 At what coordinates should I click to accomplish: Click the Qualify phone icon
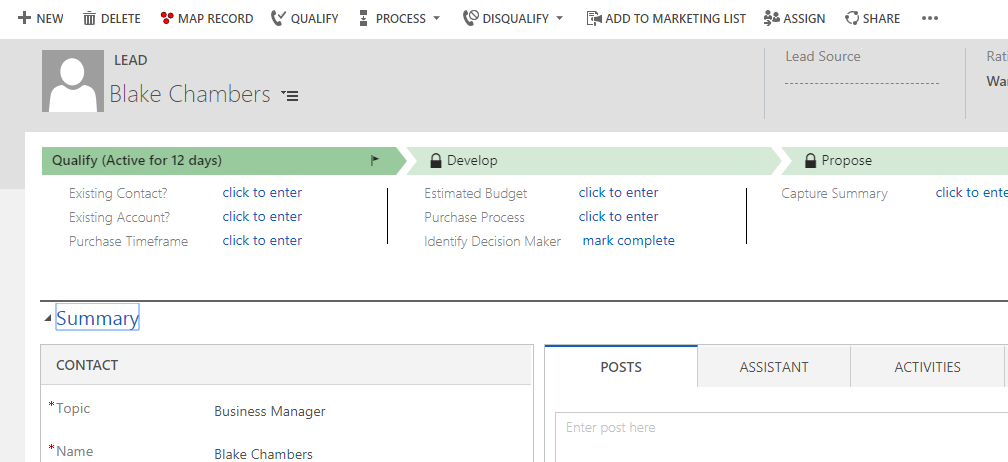(278, 19)
